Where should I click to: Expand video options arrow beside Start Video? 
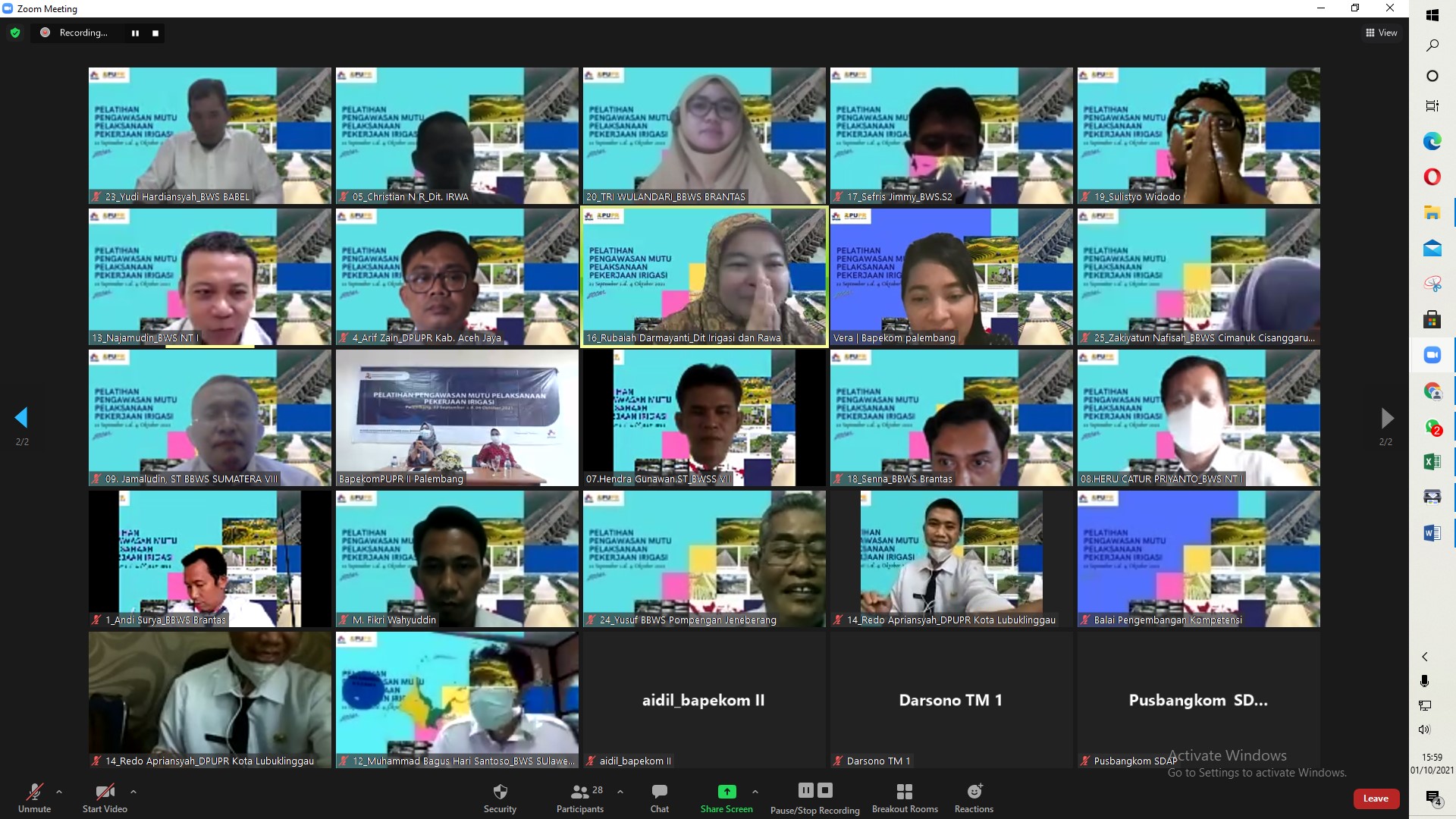[x=133, y=792]
